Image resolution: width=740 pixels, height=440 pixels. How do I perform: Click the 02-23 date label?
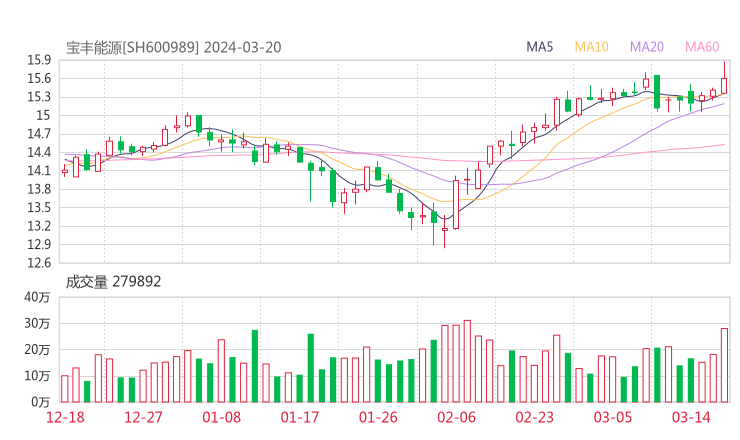click(x=534, y=417)
